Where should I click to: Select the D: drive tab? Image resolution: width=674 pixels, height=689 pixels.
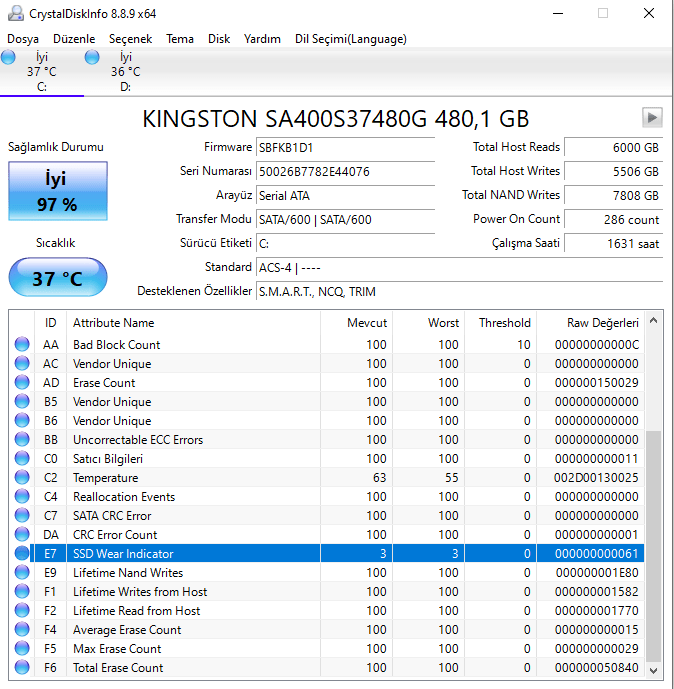tap(126, 72)
